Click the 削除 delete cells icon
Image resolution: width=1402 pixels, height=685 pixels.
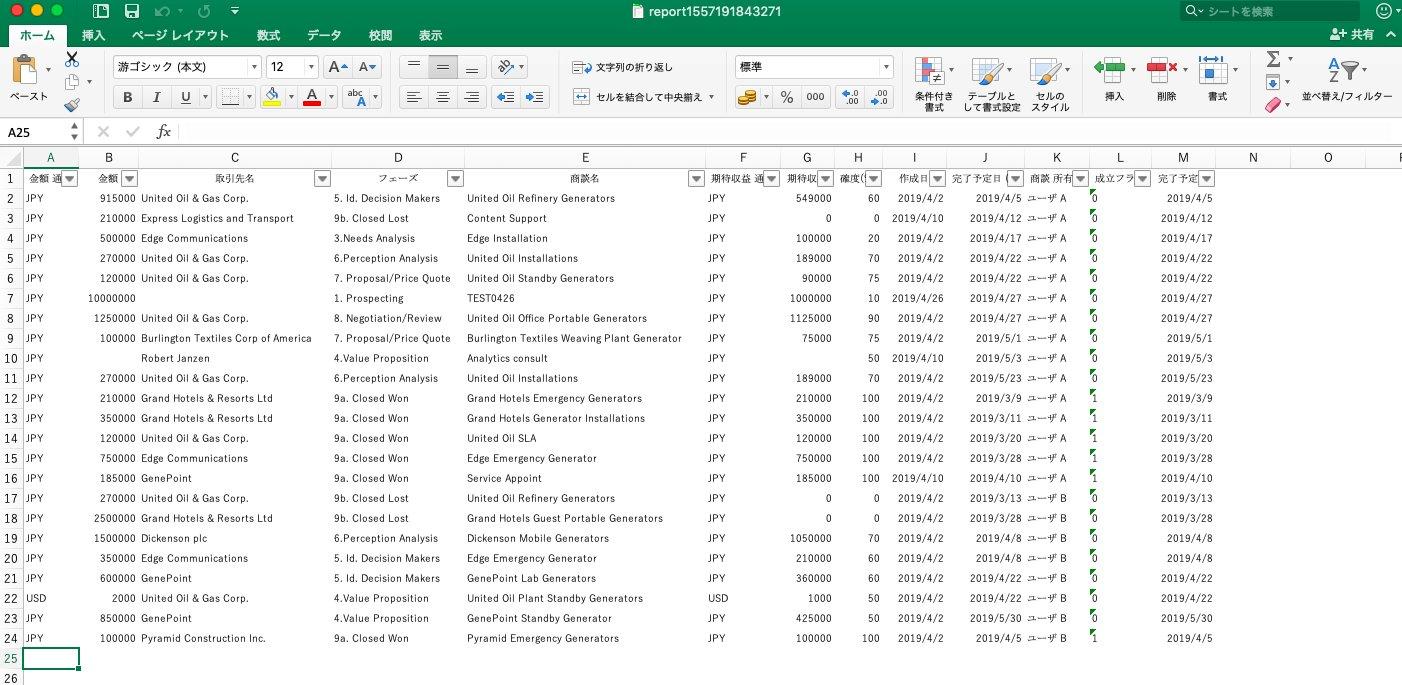[x=1161, y=70]
